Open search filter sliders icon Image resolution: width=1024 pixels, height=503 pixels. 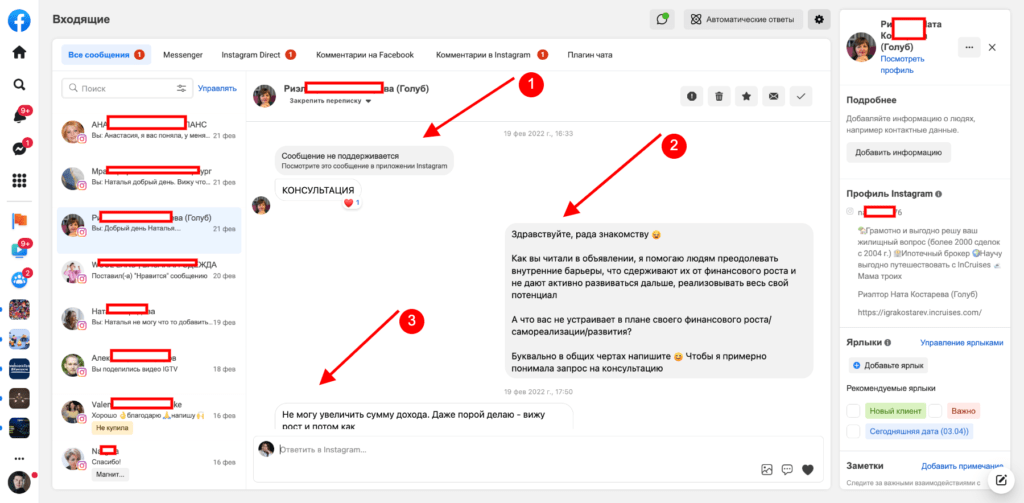click(x=182, y=88)
